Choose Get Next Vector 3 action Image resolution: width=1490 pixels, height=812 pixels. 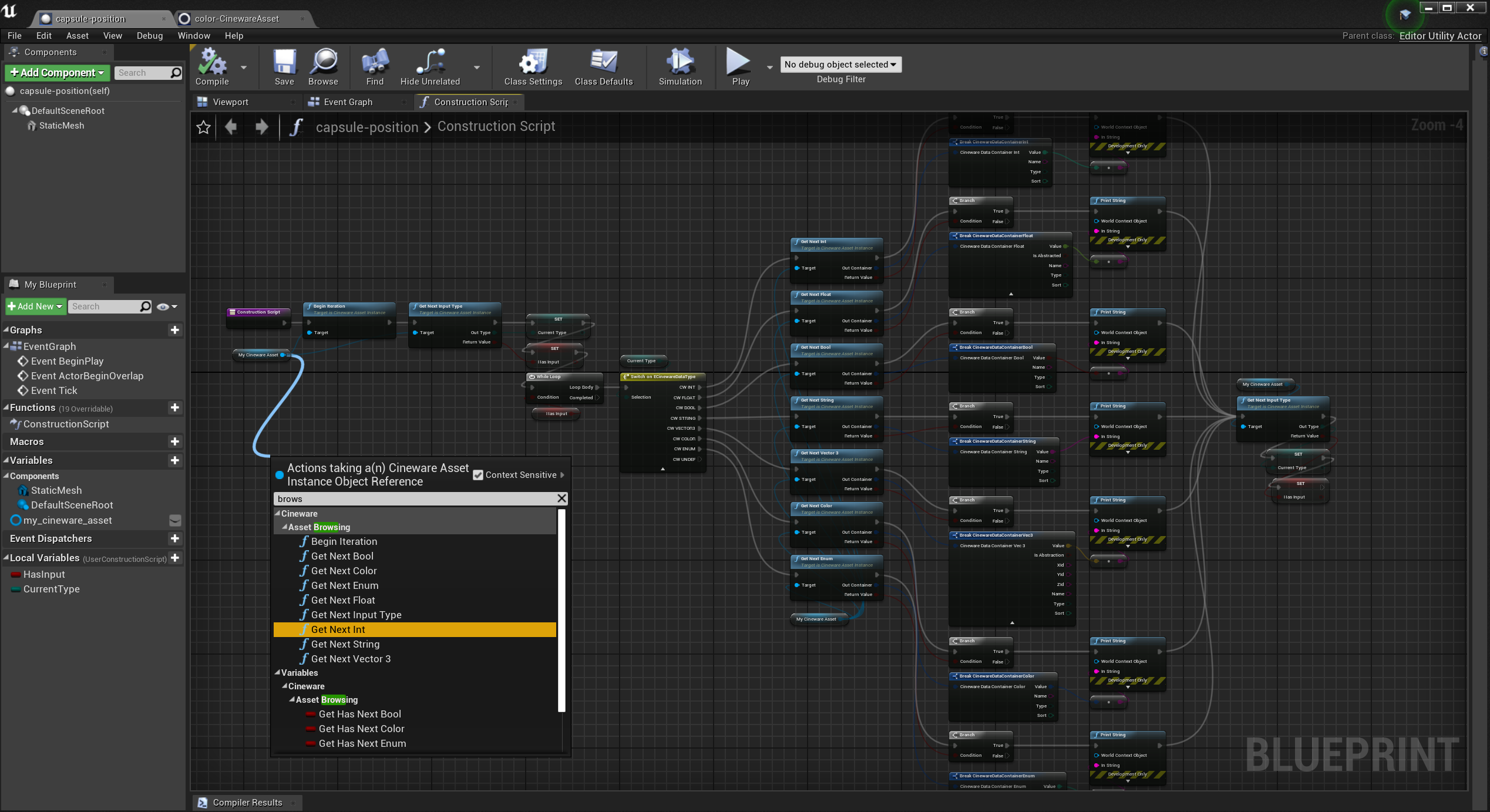pos(415,659)
